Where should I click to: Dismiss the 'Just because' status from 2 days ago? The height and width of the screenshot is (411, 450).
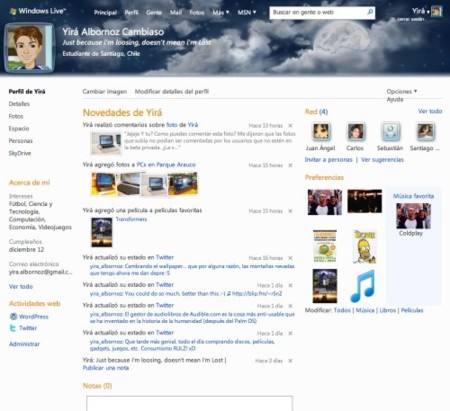pos(290,361)
